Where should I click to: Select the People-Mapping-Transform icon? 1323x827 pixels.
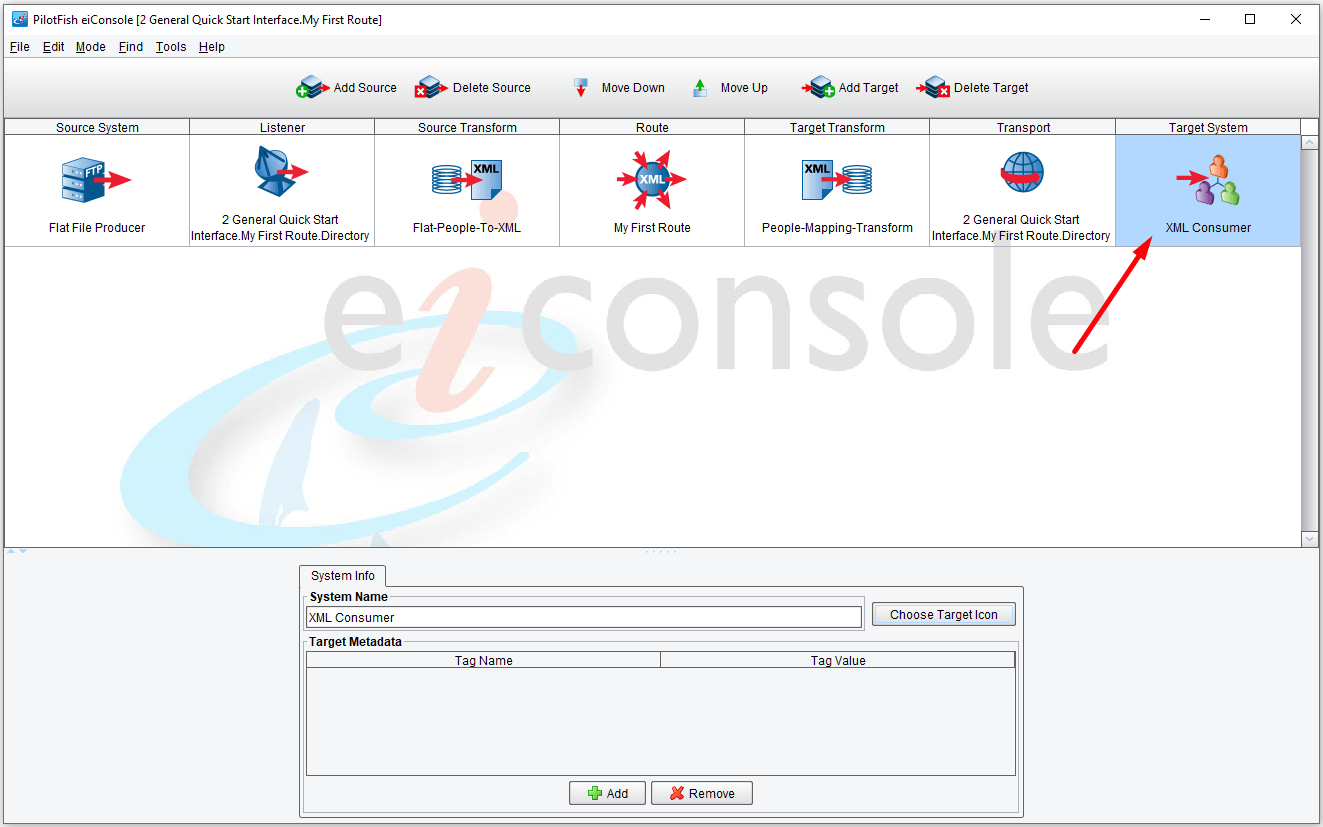pos(837,180)
